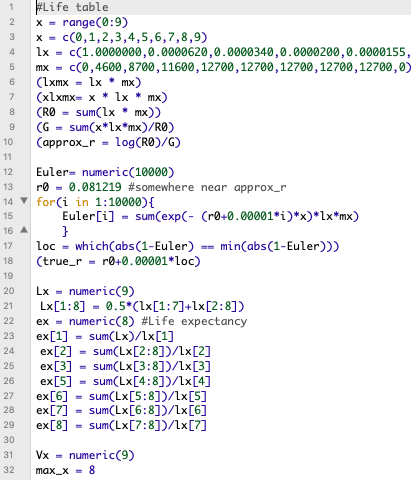Click on the lx vector definition line
The height and width of the screenshot is (480, 411).
point(223,52)
